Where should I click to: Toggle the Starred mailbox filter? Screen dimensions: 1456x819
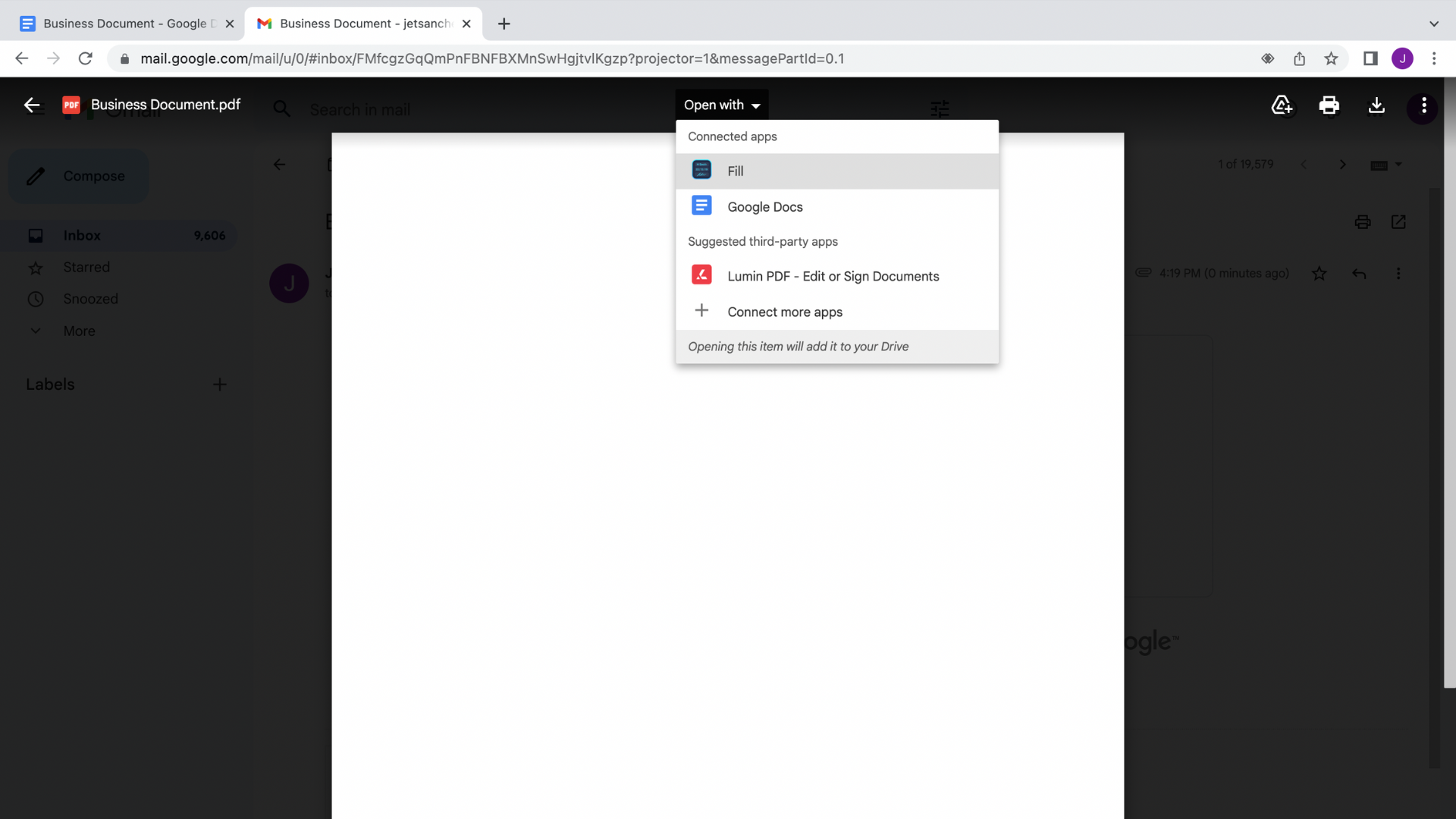tap(86, 267)
